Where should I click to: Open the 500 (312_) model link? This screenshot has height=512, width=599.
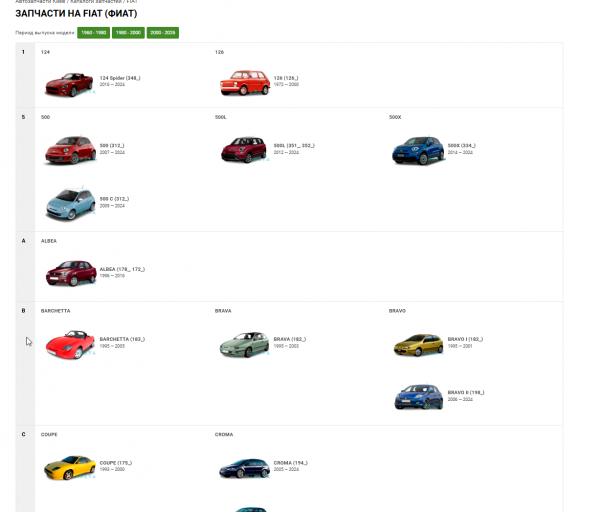coord(112,146)
